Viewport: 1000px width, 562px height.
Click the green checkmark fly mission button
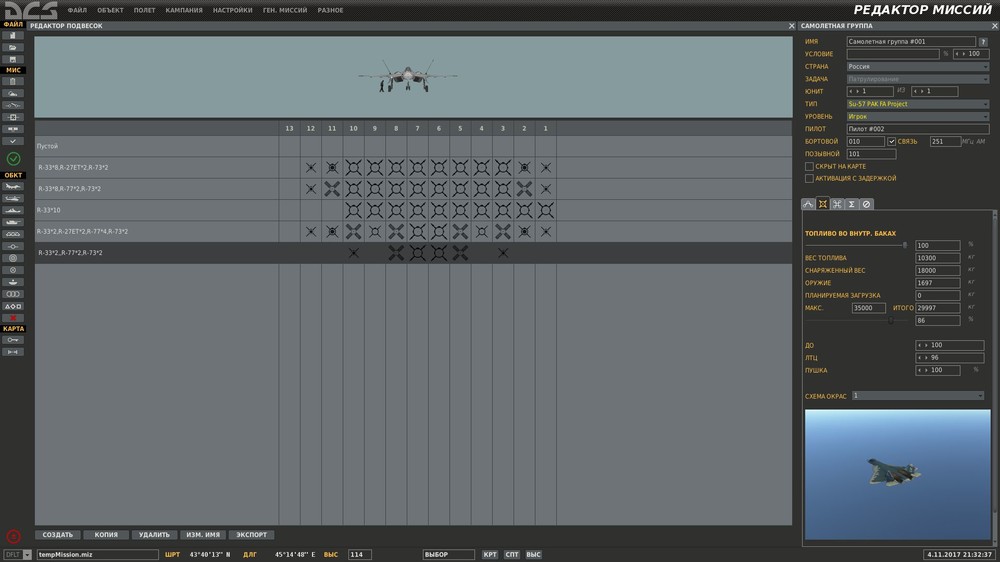point(13,158)
